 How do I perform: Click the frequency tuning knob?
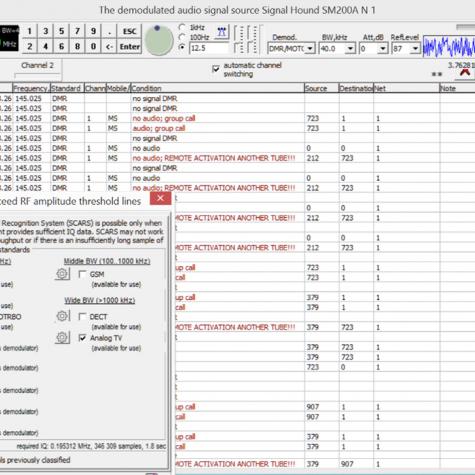(159, 40)
